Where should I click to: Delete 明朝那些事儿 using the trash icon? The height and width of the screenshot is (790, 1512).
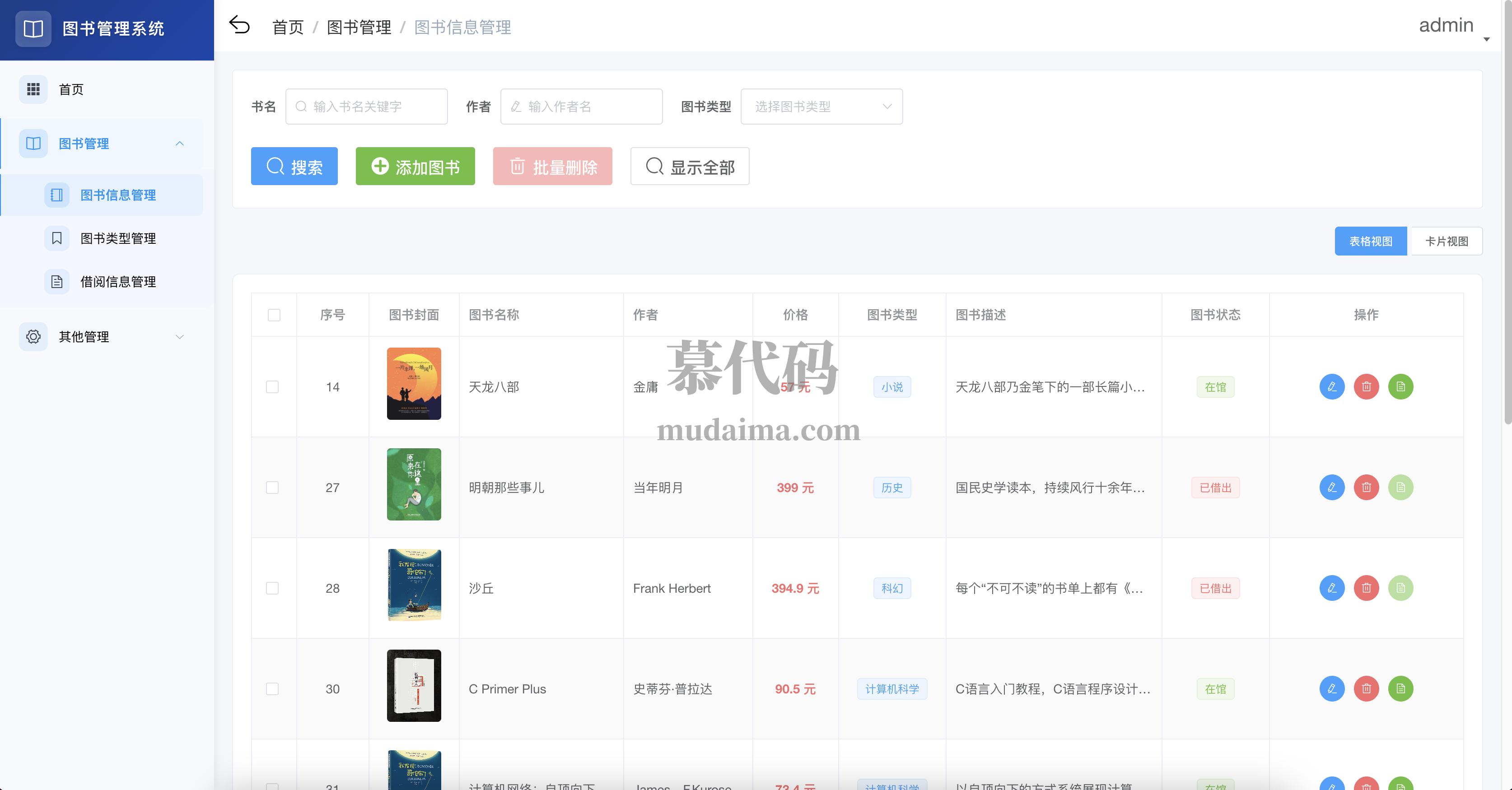pos(1367,488)
